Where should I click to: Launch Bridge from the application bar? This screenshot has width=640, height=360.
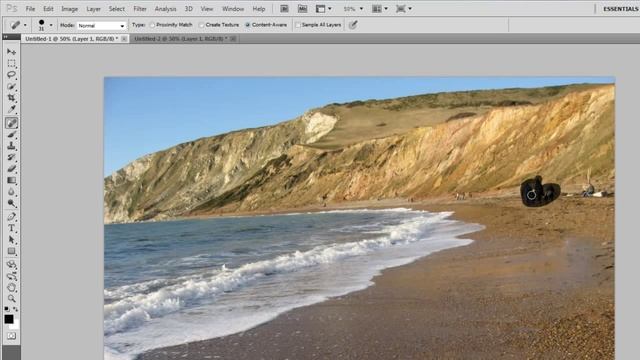coord(284,9)
